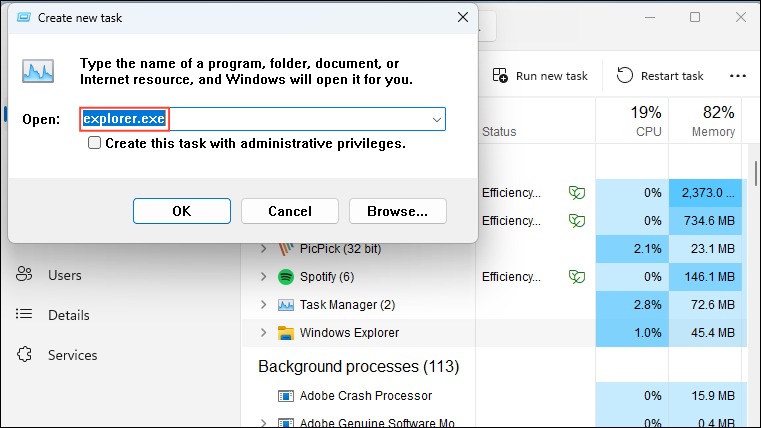Click the Restart task circular arrow icon
Image resolution: width=761 pixels, height=428 pixels.
(625, 76)
